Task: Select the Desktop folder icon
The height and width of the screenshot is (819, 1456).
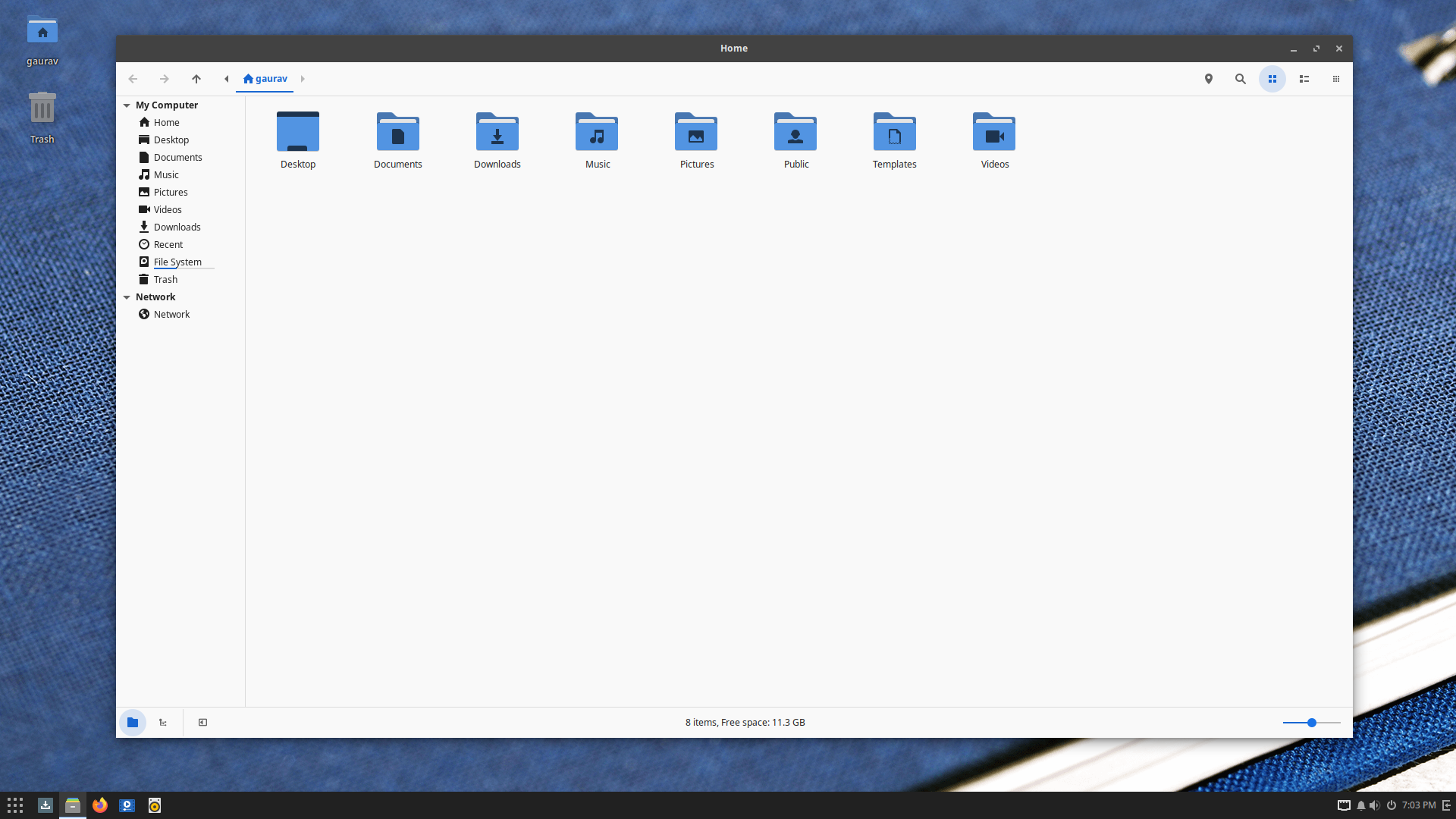Action: [x=298, y=132]
